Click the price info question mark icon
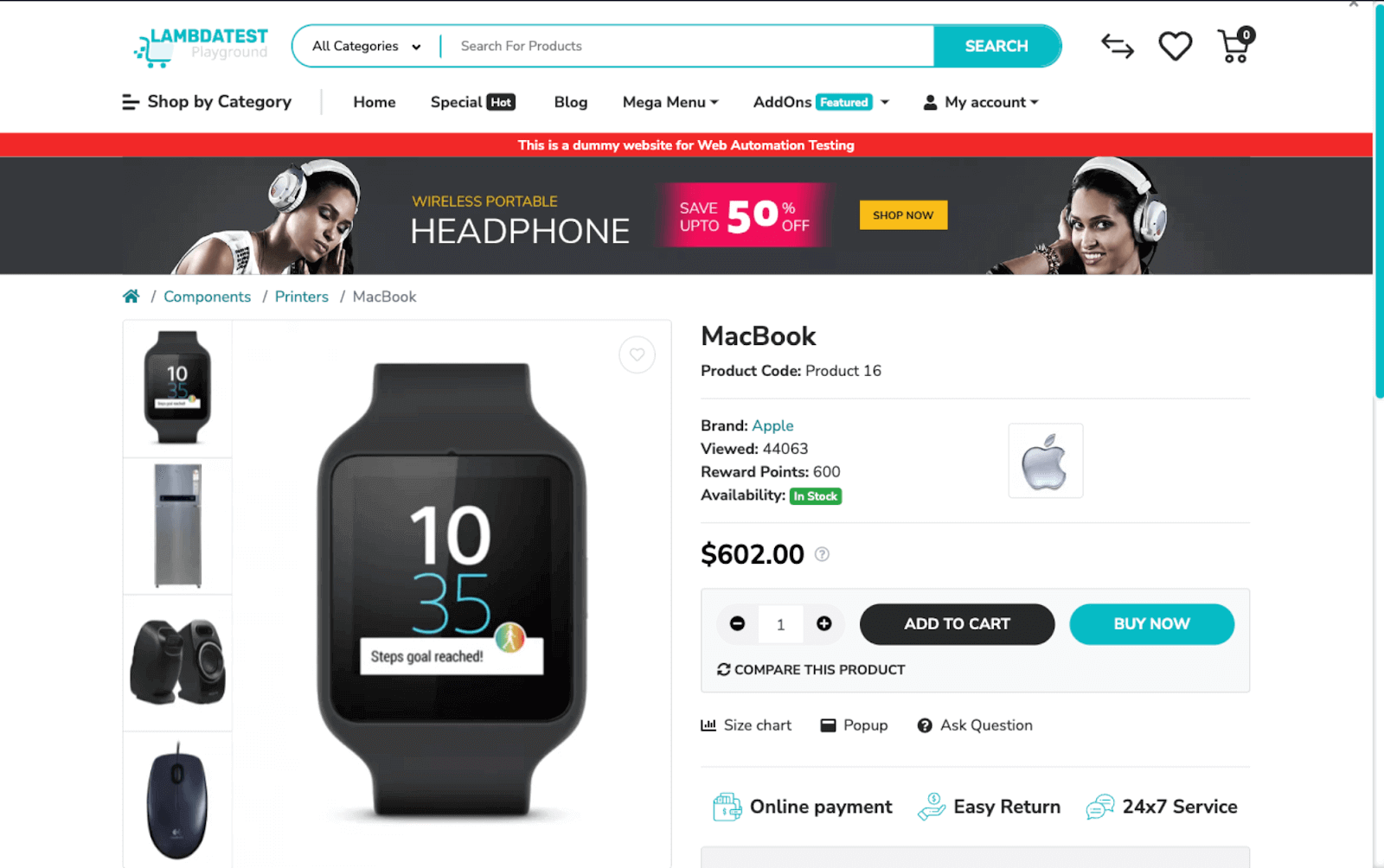 (x=822, y=554)
